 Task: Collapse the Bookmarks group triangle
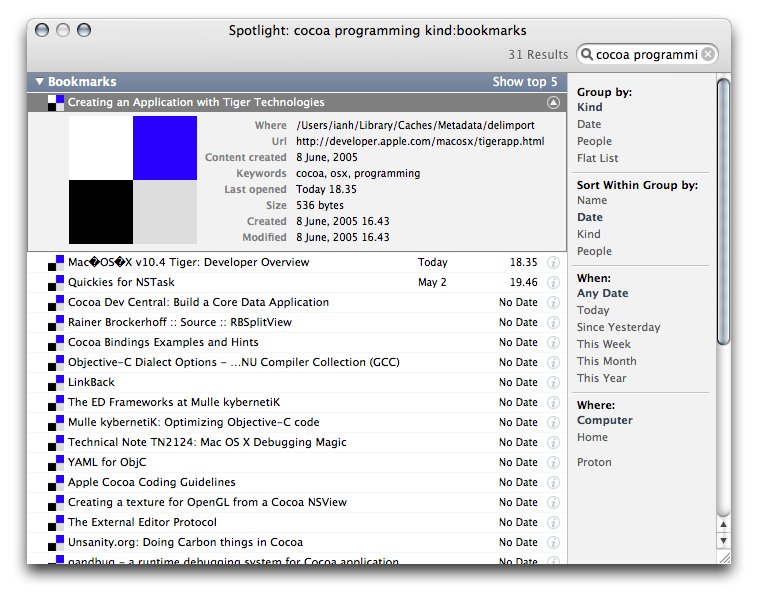tap(39, 82)
